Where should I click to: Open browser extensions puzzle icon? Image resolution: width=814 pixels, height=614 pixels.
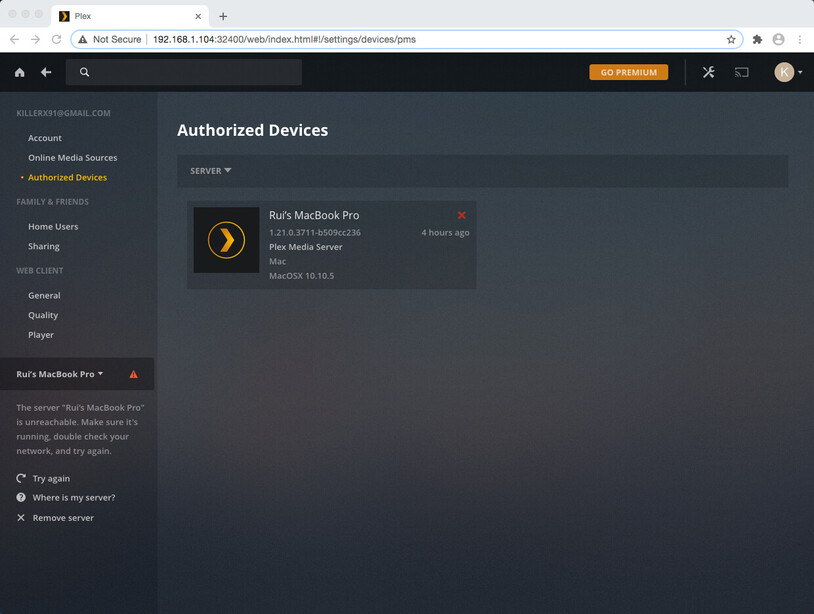pos(757,39)
